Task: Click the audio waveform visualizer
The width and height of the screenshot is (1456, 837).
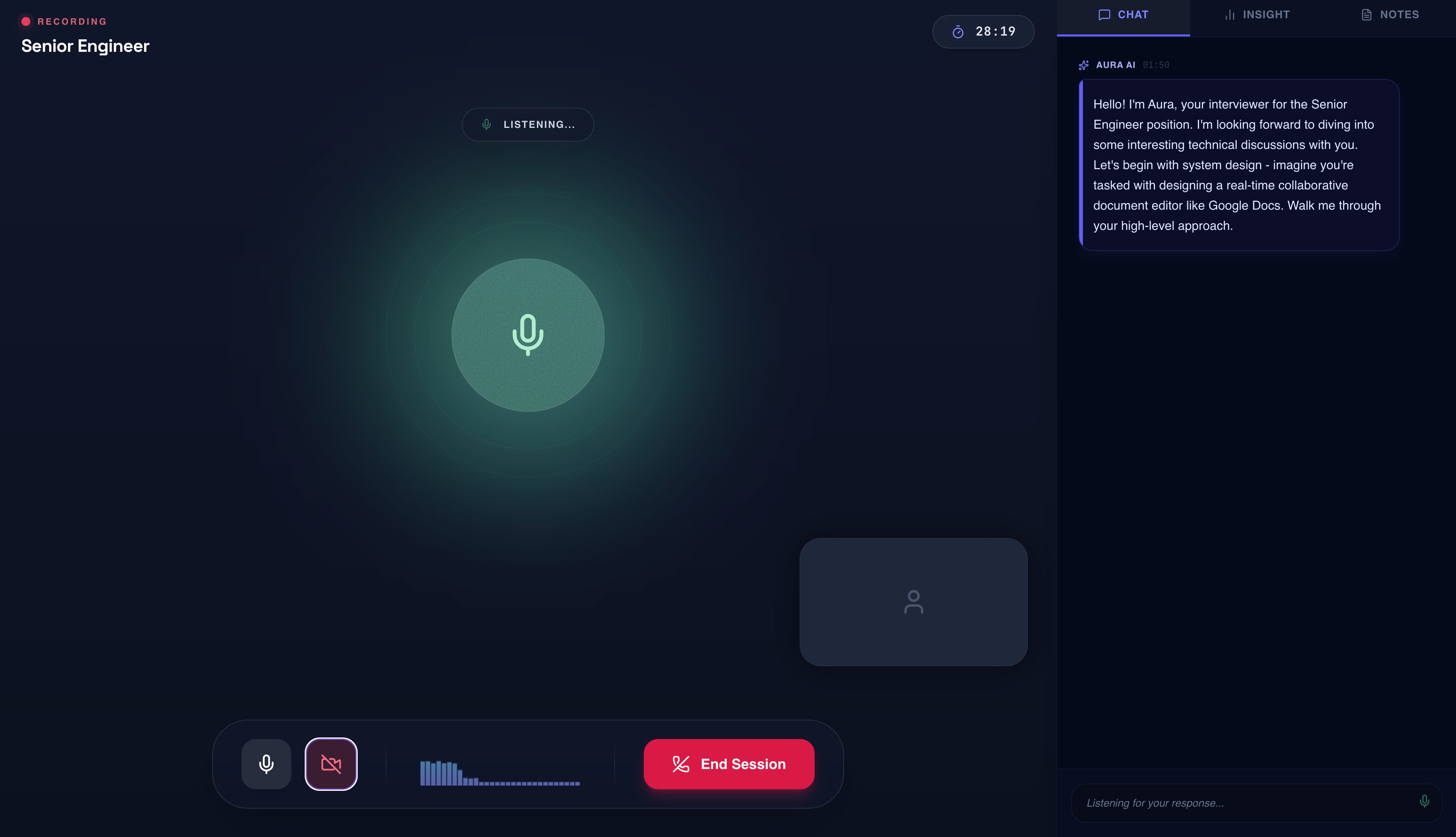Action: pyautogui.click(x=499, y=770)
